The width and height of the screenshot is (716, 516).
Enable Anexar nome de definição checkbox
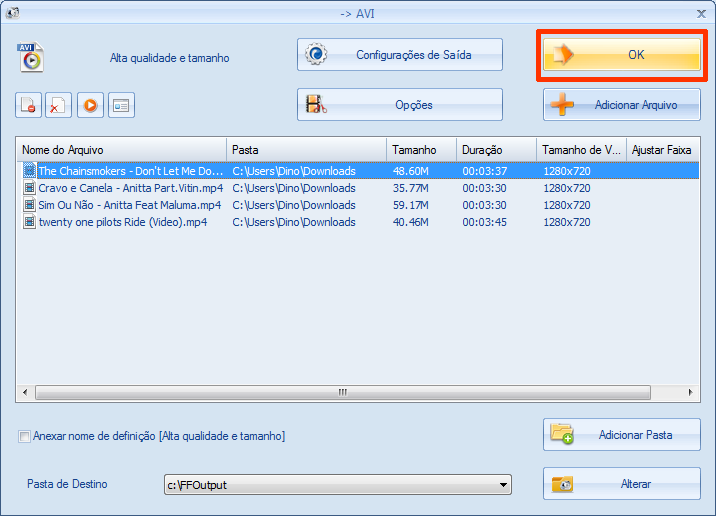24,437
